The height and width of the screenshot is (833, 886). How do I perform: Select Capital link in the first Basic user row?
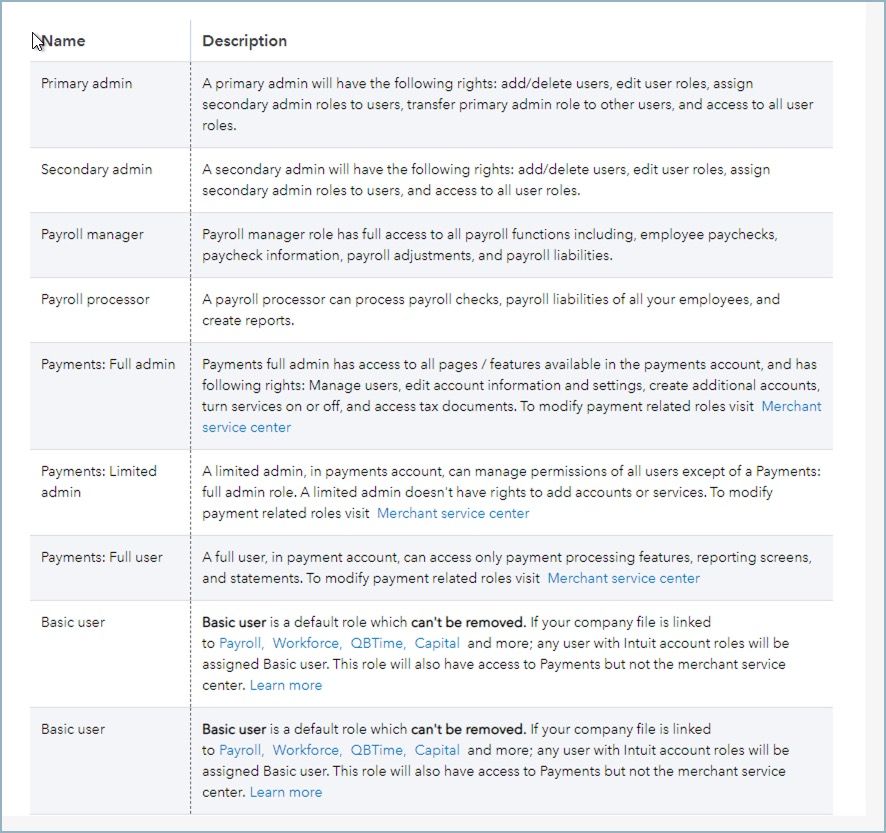437,643
